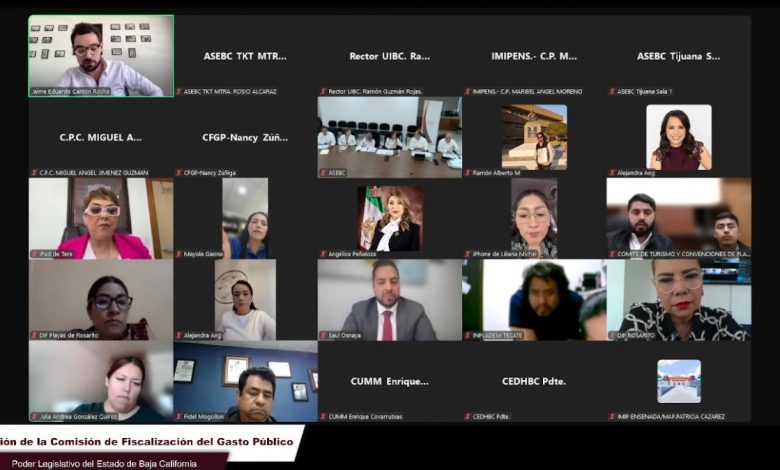Click Ramón Alberto M profile photo
This screenshot has height=470, width=780.
pyautogui.click(x=534, y=137)
